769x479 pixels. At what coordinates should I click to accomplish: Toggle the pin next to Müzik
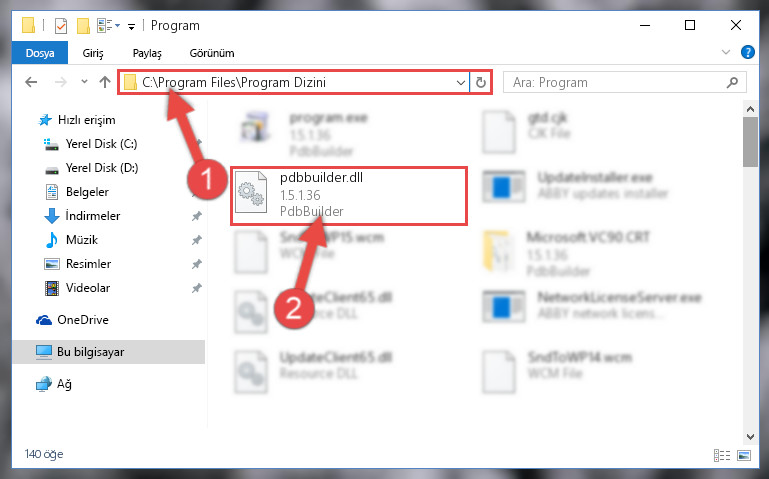coord(197,240)
